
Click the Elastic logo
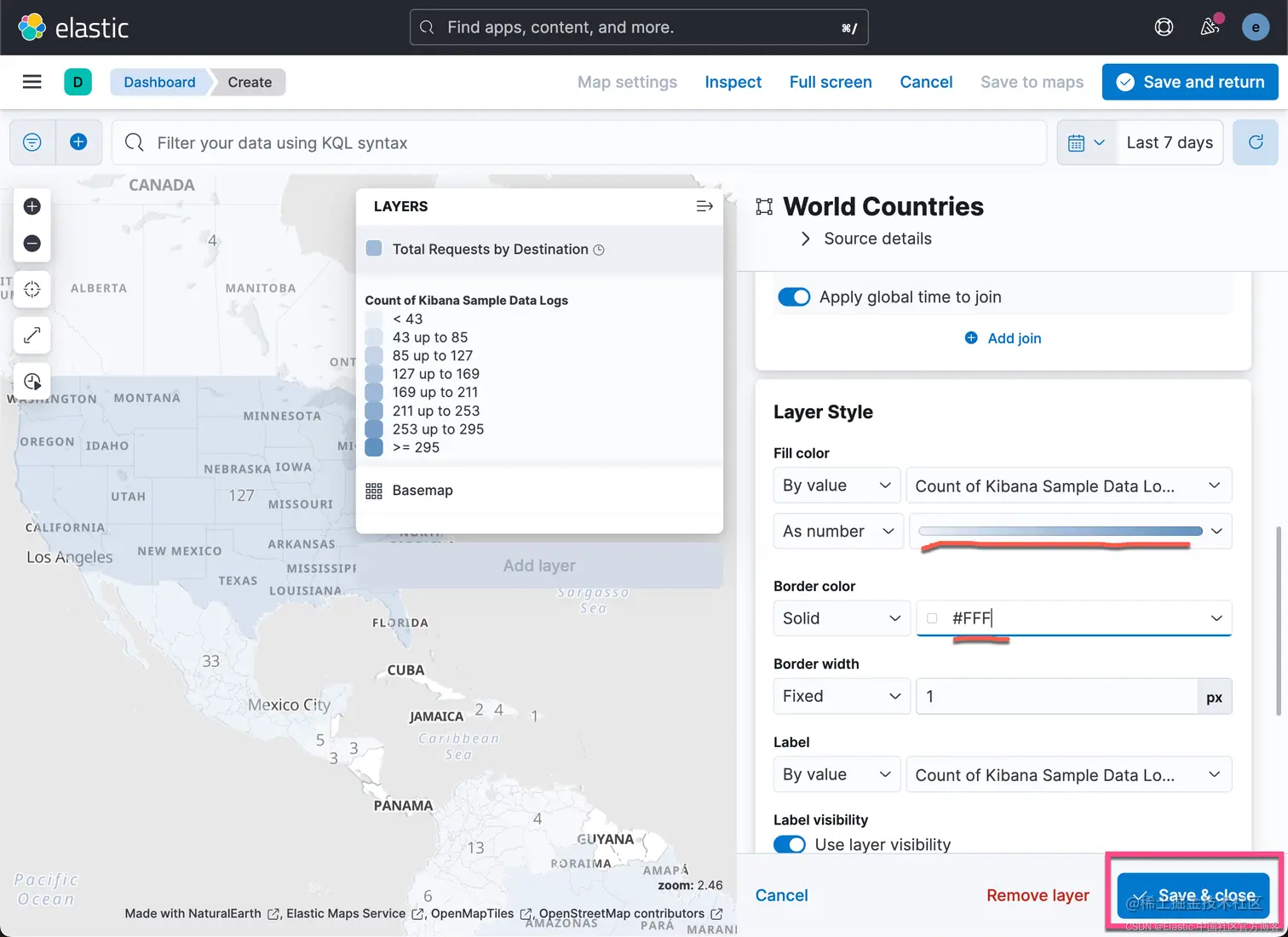[73, 27]
